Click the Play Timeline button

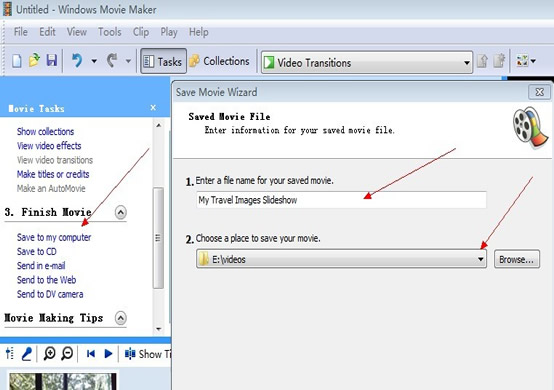click(108, 354)
